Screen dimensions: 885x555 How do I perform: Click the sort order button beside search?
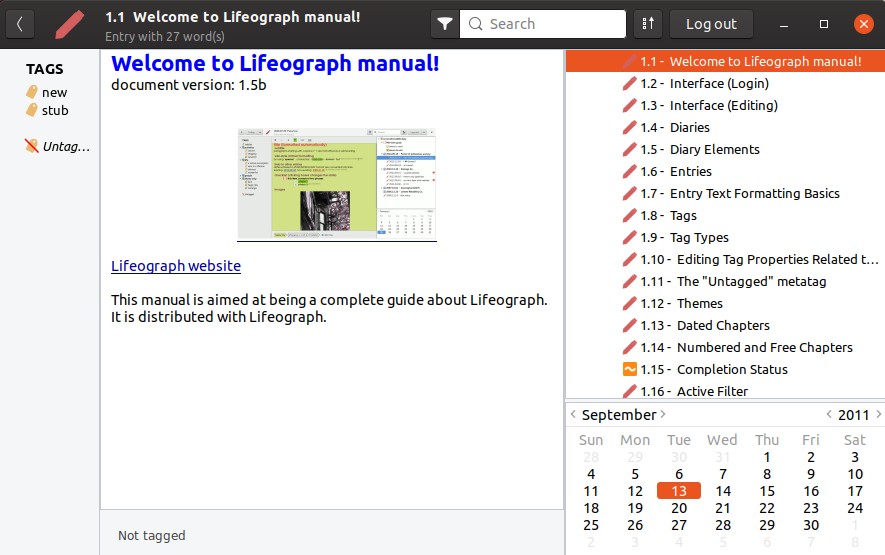647,24
